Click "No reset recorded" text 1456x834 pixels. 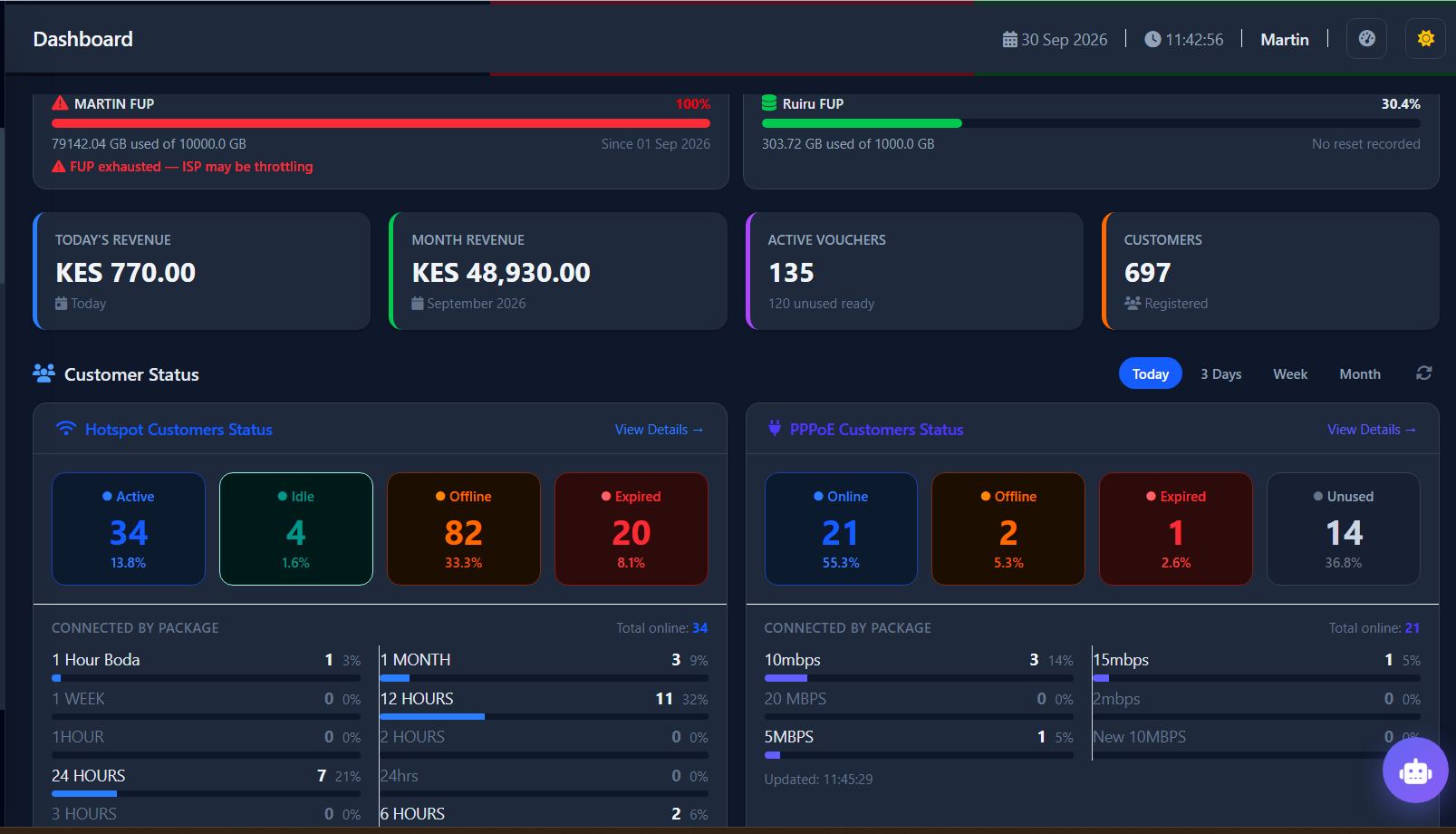[1366, 144]
